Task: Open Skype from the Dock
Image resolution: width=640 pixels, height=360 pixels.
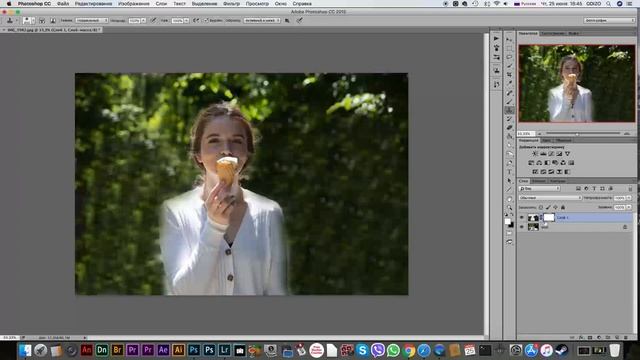Action: pyautogui.click(x=362, y=350)
